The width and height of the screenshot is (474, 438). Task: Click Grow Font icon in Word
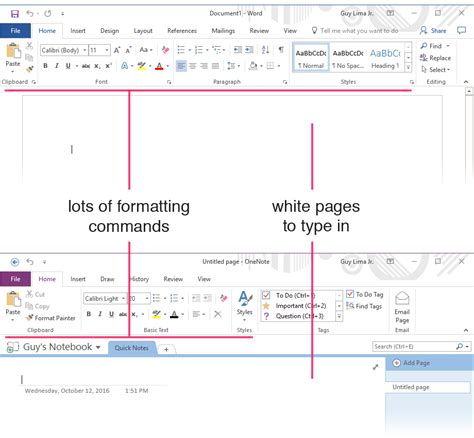pyautogui.click(x=117, y=50)
